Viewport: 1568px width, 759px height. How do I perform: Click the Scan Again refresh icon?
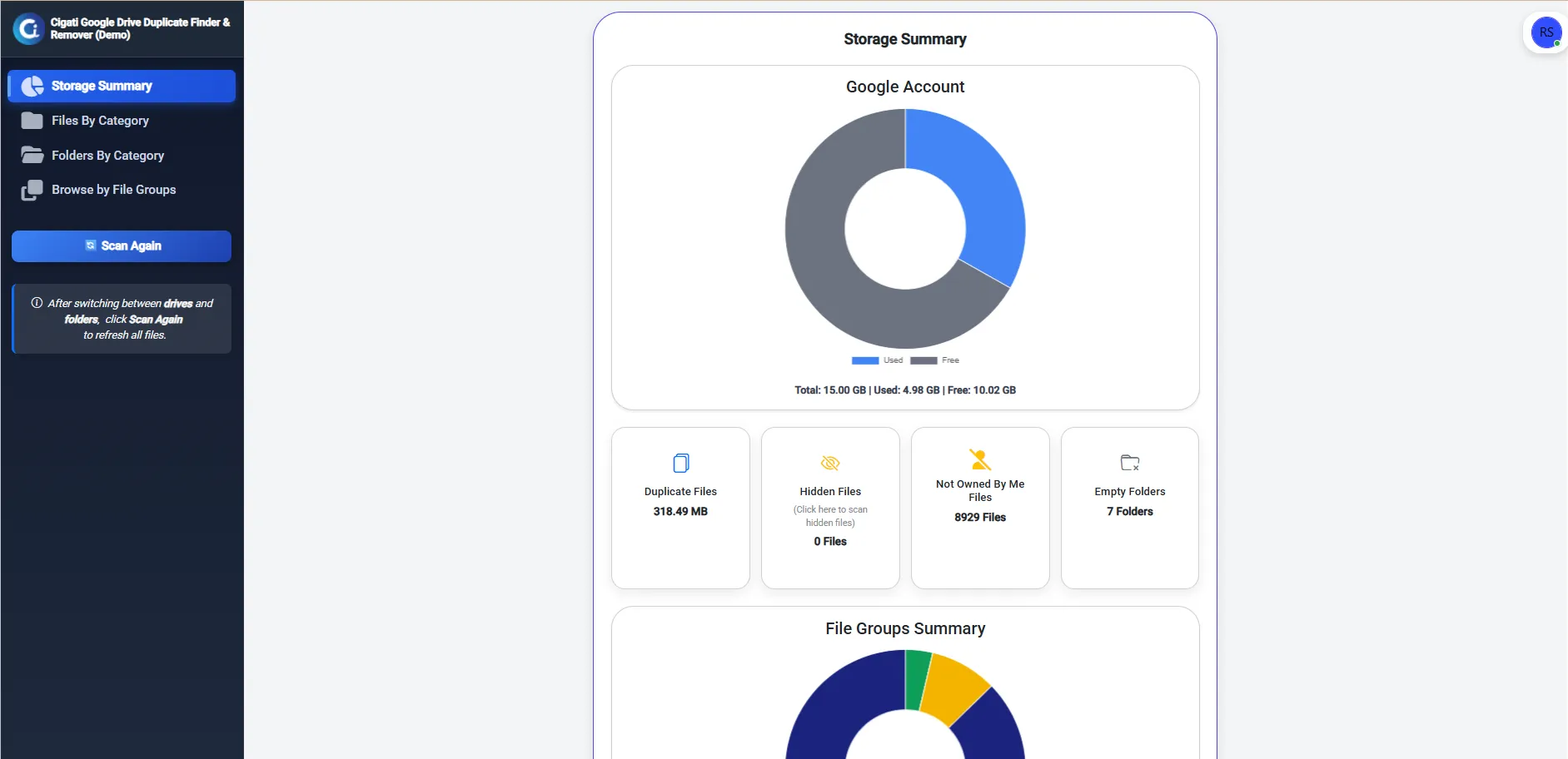[x=91, y=246]
